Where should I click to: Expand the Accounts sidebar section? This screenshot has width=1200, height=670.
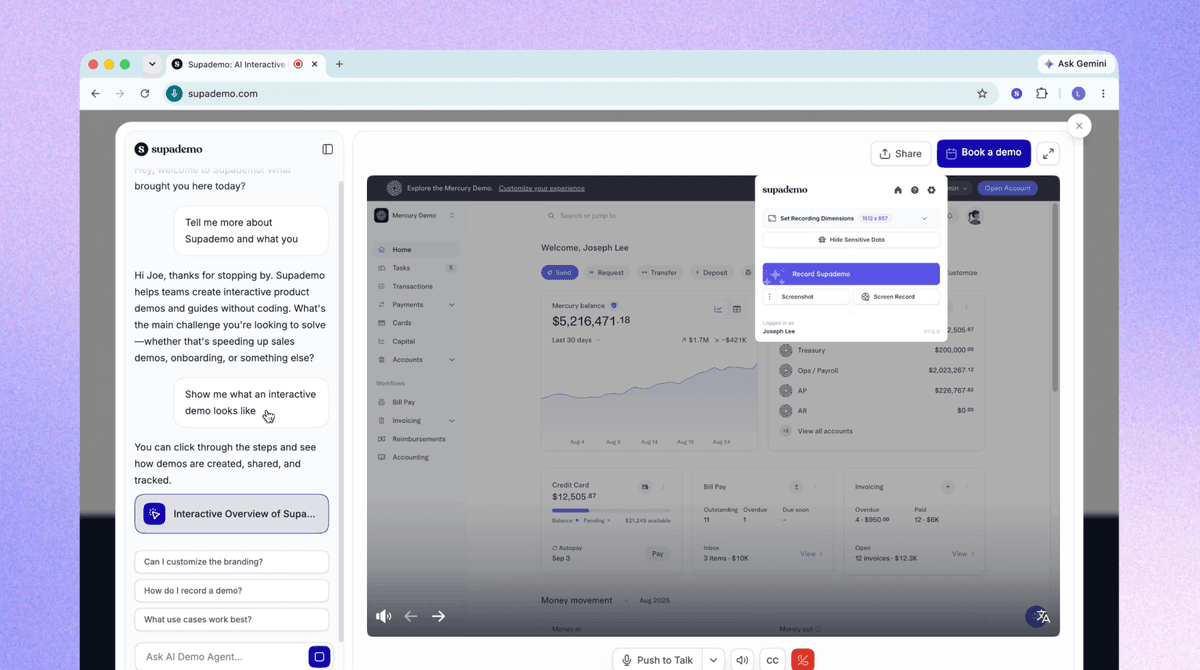452,360
